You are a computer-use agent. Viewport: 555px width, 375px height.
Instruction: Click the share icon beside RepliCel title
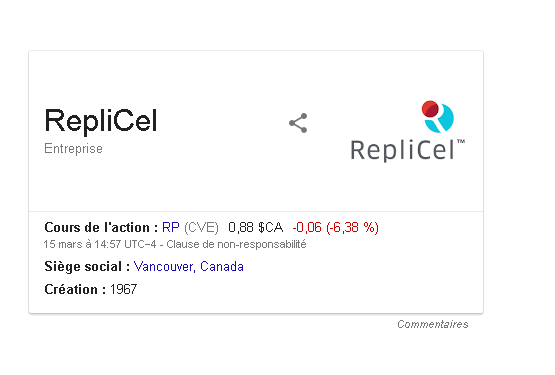point(298,123)
